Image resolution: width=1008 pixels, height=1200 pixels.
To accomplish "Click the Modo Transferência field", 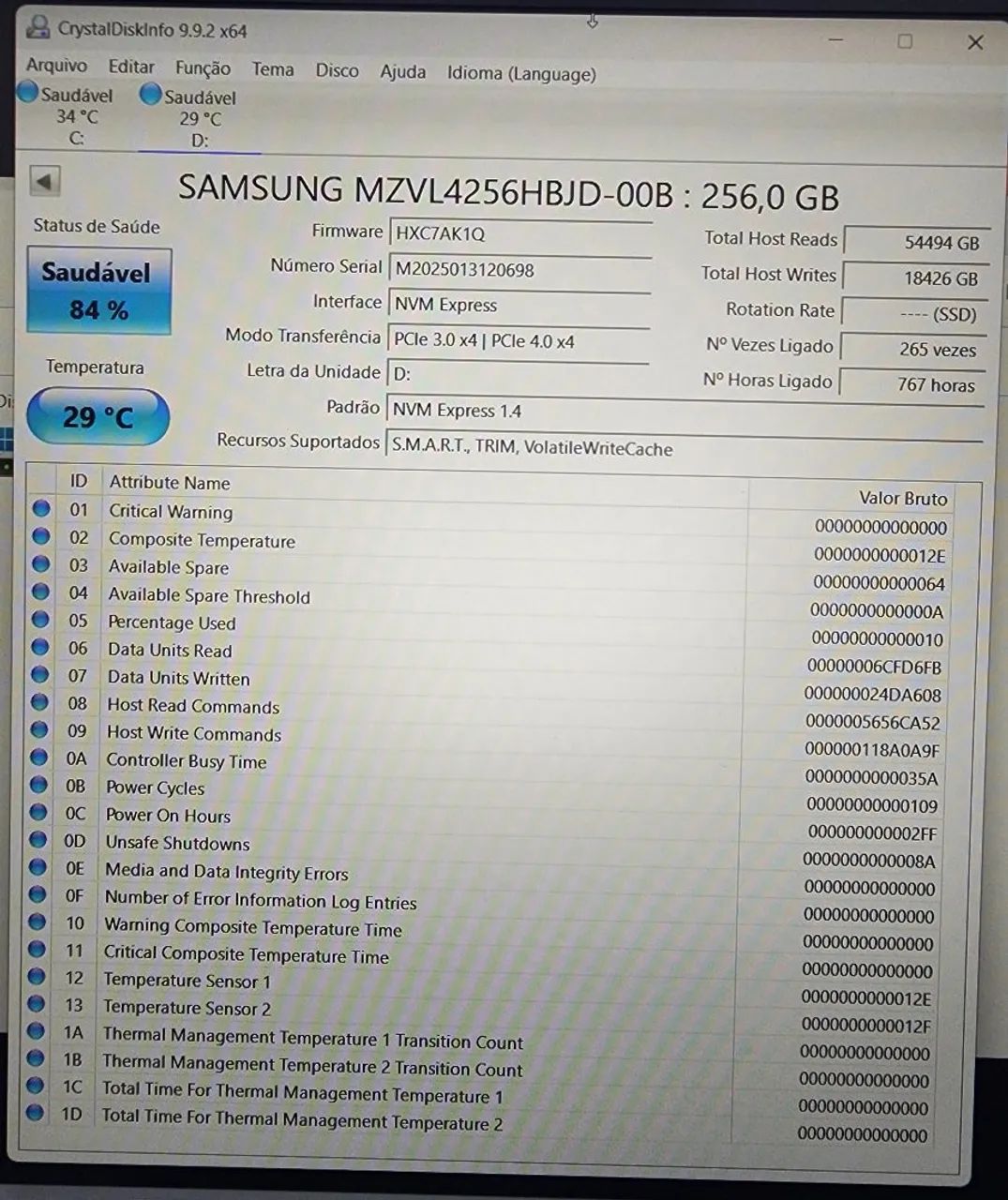I will 519,340.
